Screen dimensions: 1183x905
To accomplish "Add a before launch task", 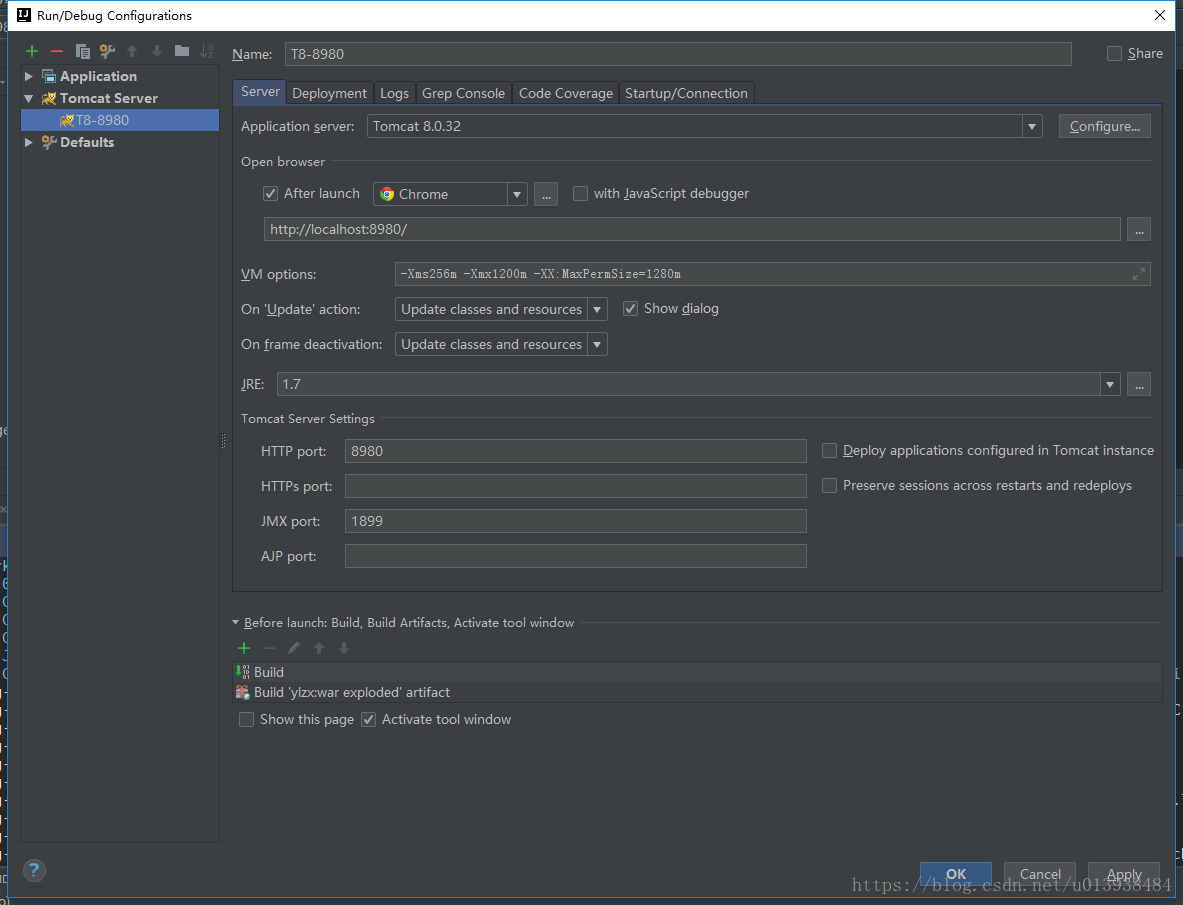I will [x=244, y=648].
